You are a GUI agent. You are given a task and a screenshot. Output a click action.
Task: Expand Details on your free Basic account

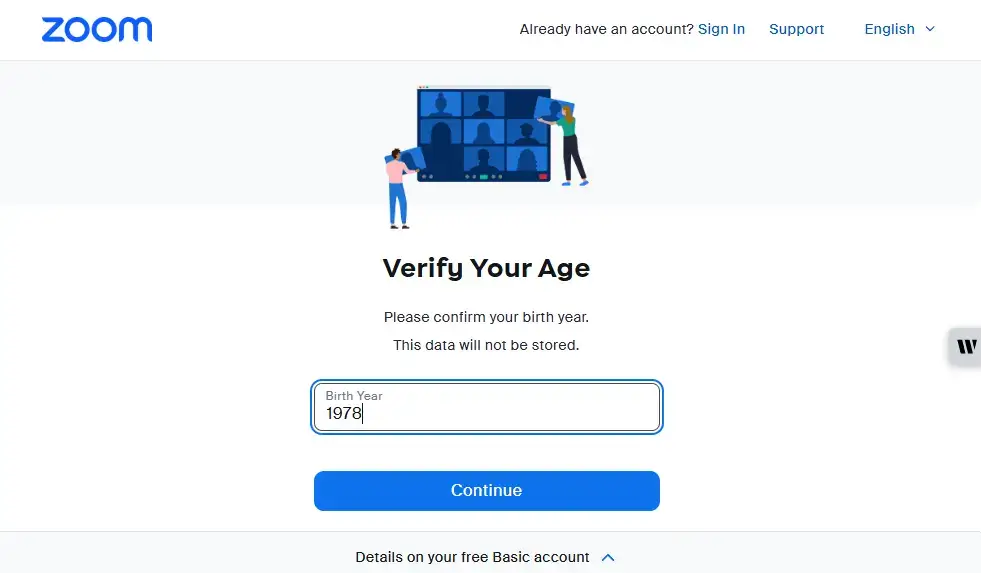pos(472,557)
